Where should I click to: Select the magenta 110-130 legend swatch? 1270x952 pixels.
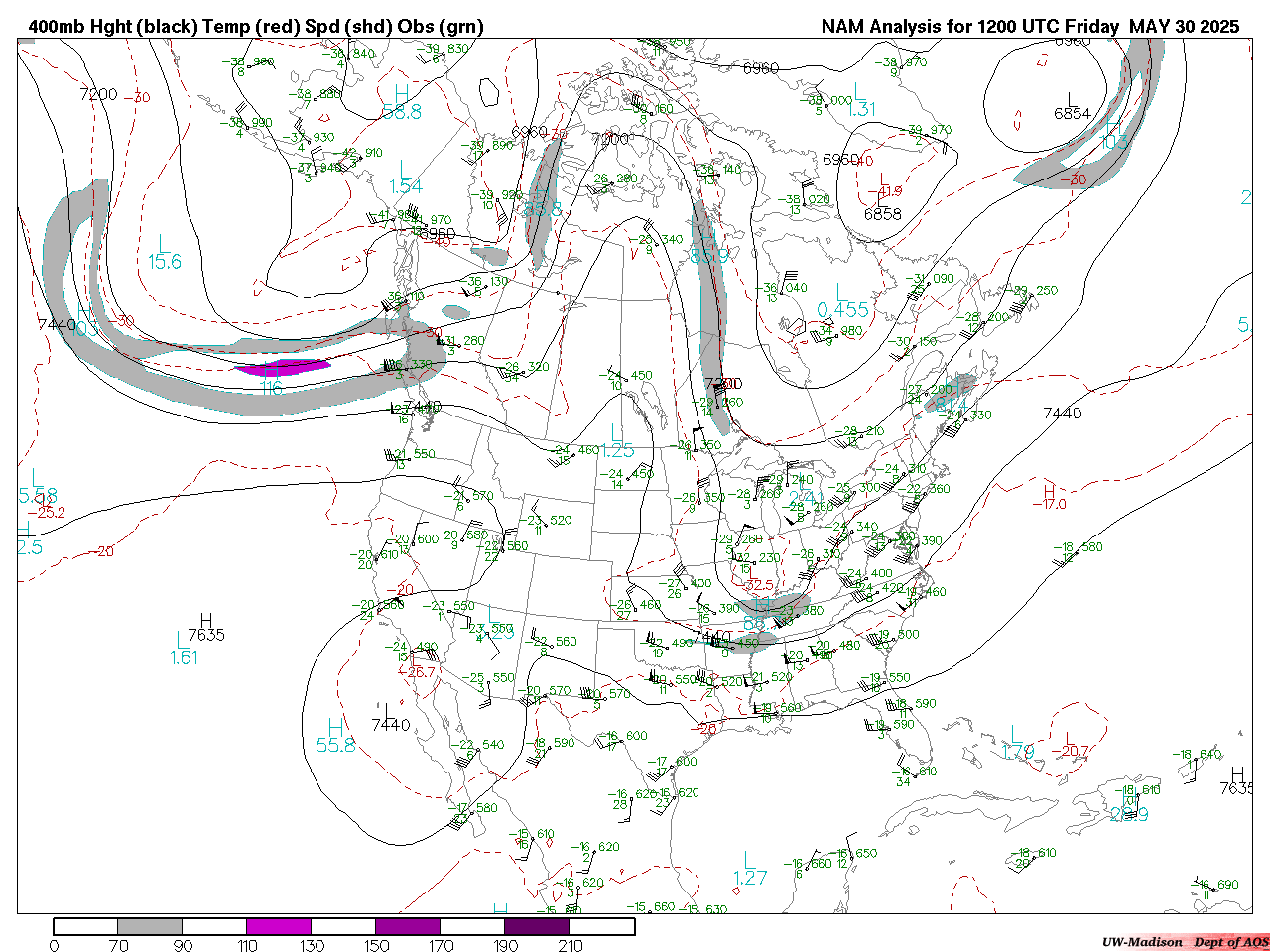coord(279,926)
